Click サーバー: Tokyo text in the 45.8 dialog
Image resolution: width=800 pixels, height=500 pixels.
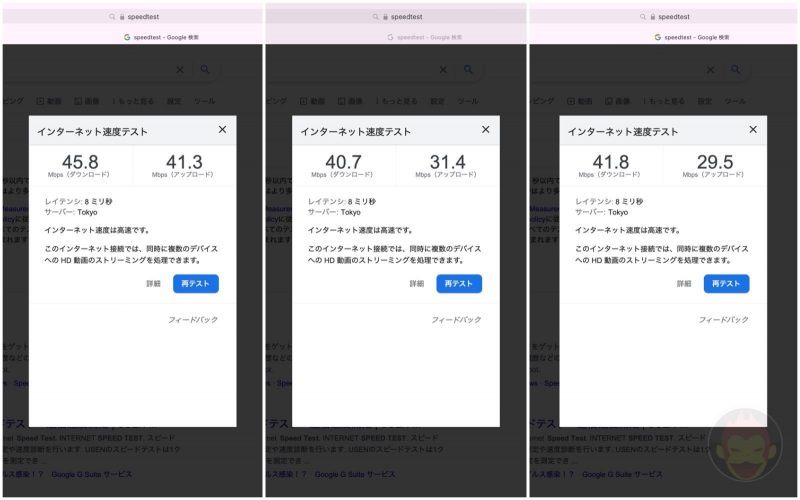point(71,212)
